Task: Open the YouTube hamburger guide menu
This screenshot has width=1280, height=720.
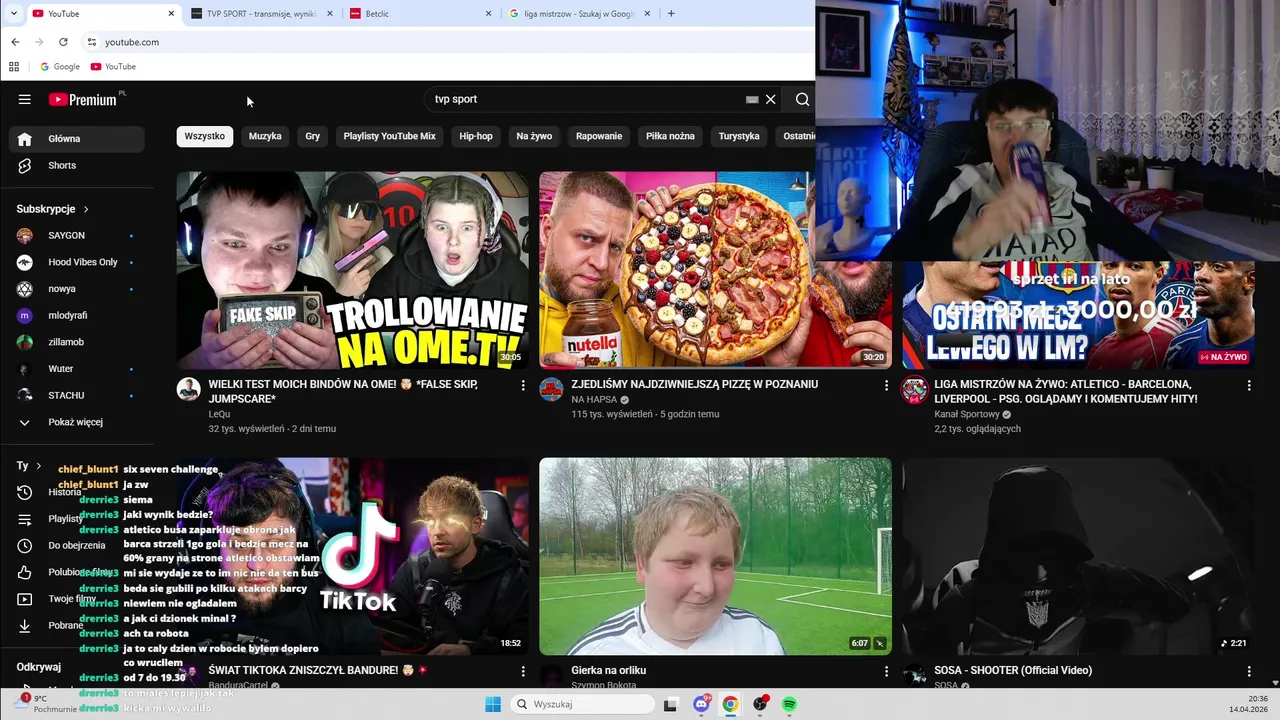Action: [x=25, y=99]
